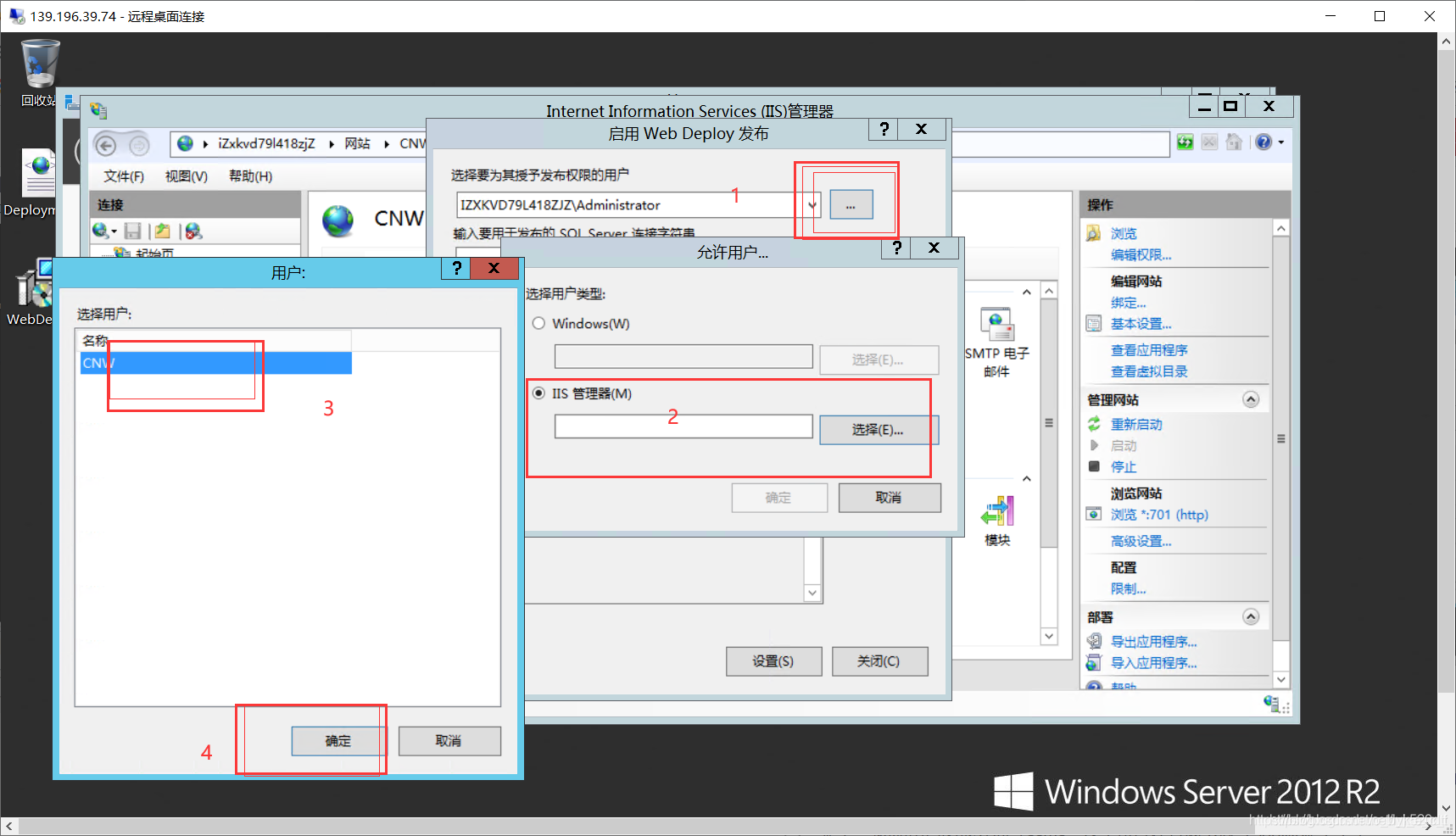Screen dimensions: 1456x836
Task: Expand breadcrumb arrow after 网站
Action: [x=387, y=144]
